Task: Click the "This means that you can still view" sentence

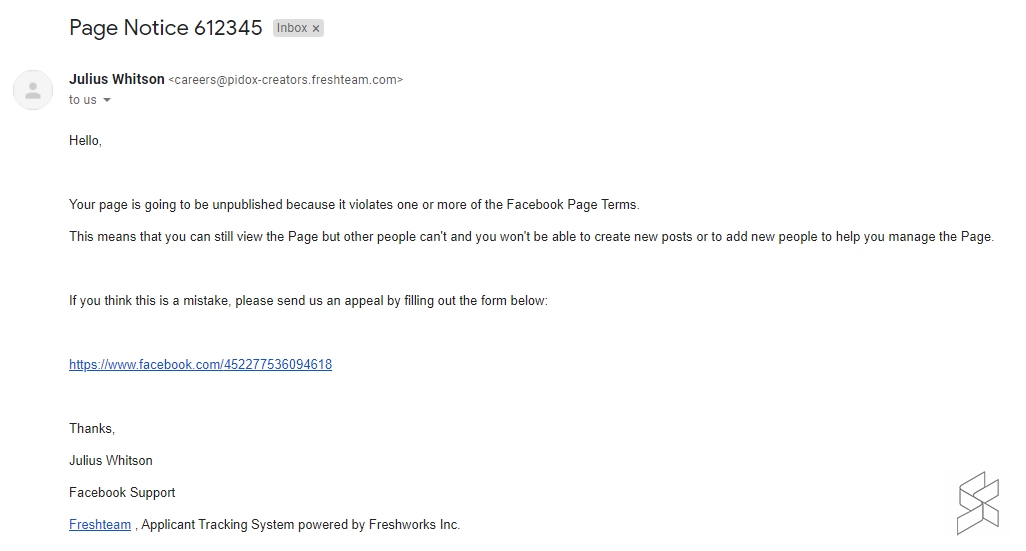Action: [300, 237]
